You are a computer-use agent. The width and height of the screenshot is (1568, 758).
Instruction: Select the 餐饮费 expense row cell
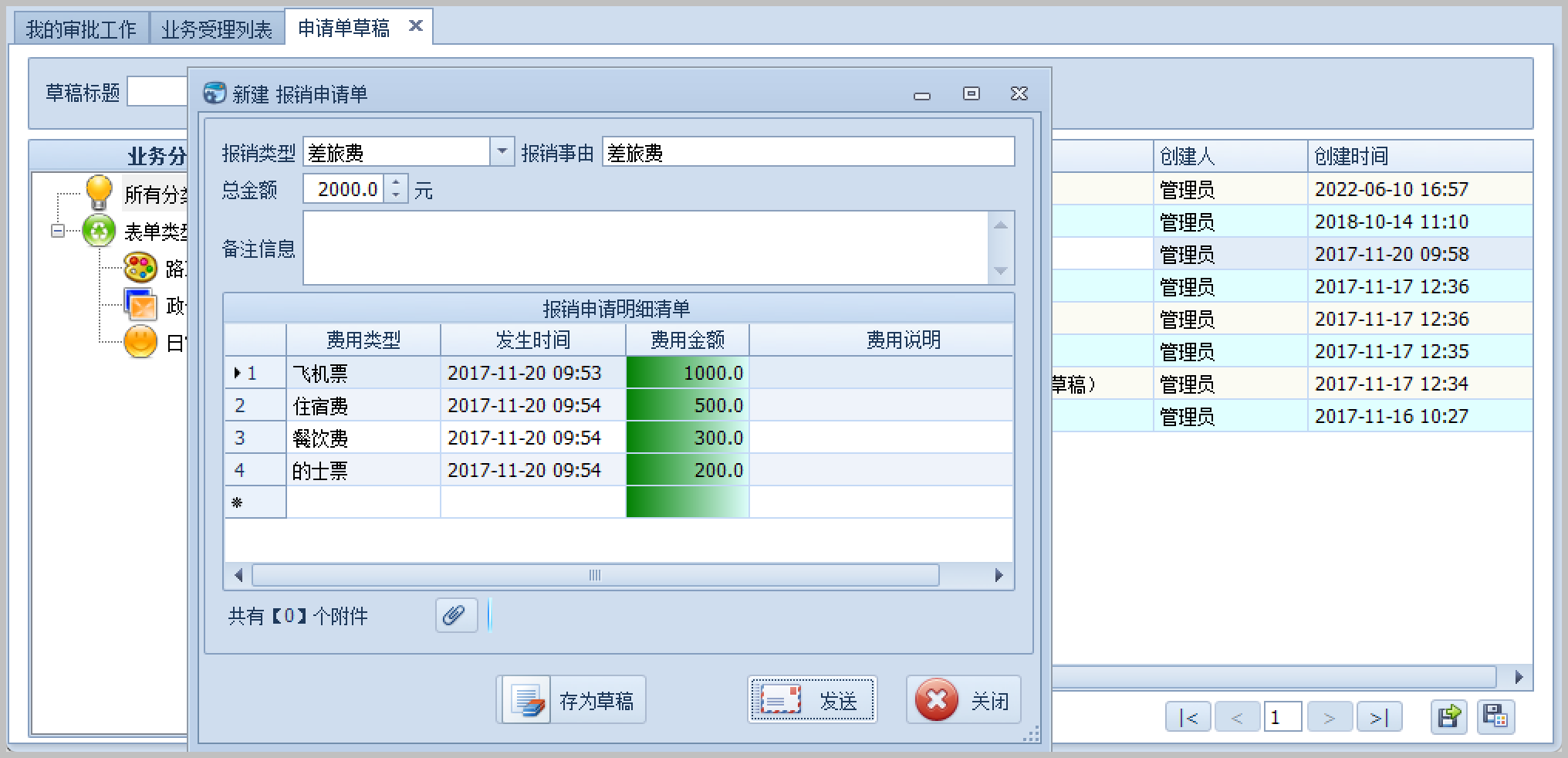363,438
